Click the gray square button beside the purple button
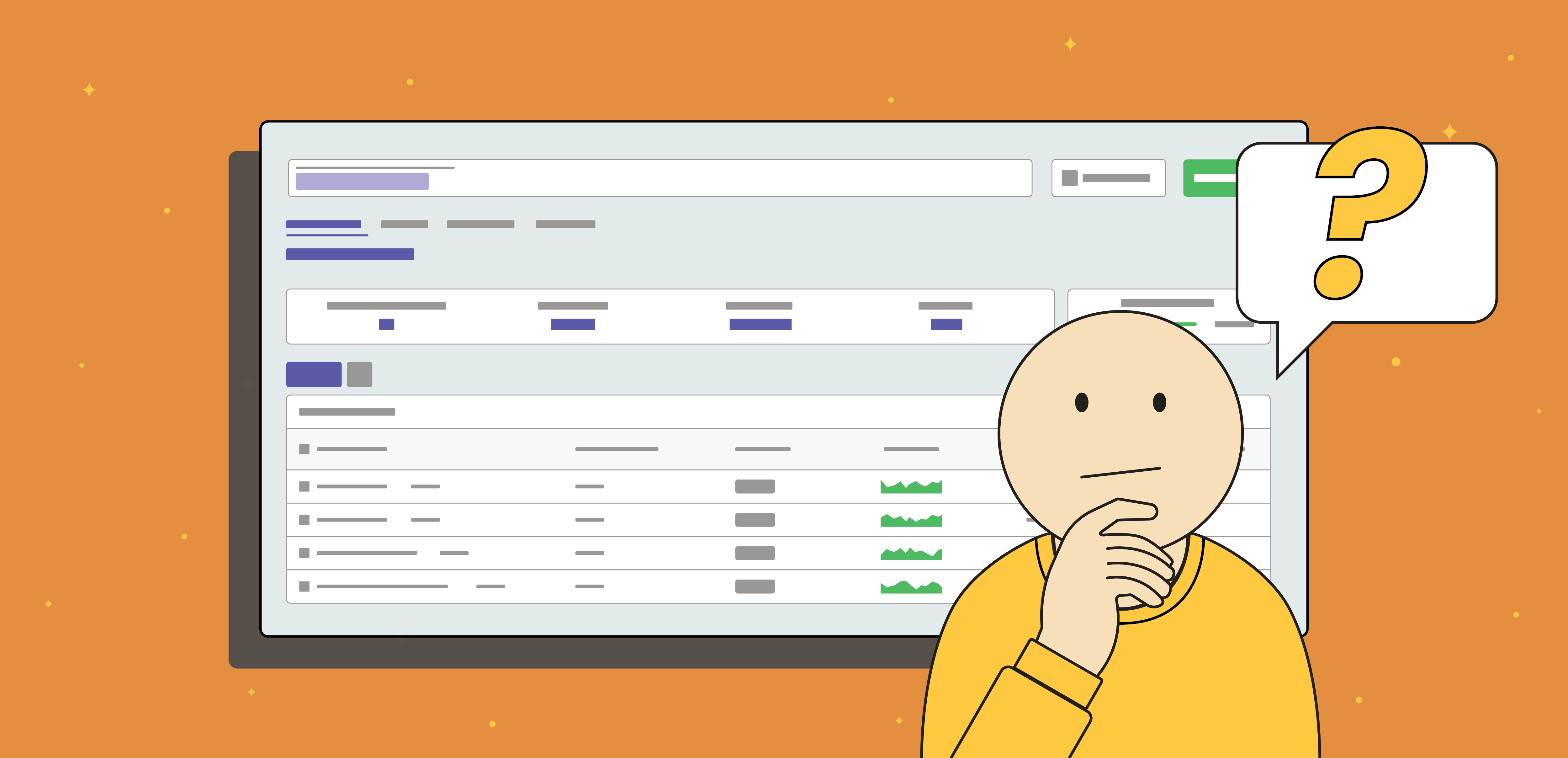The height and width of the screenshot is (758, 1568). 360,374
